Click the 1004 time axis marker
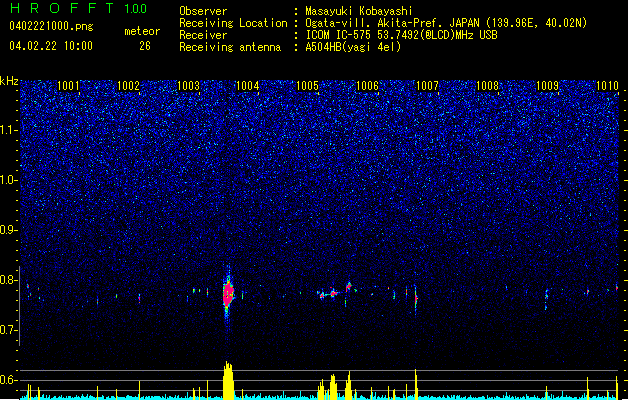This screenshot has width=629, height=400. pyautogui.click(x=248, y=86)
